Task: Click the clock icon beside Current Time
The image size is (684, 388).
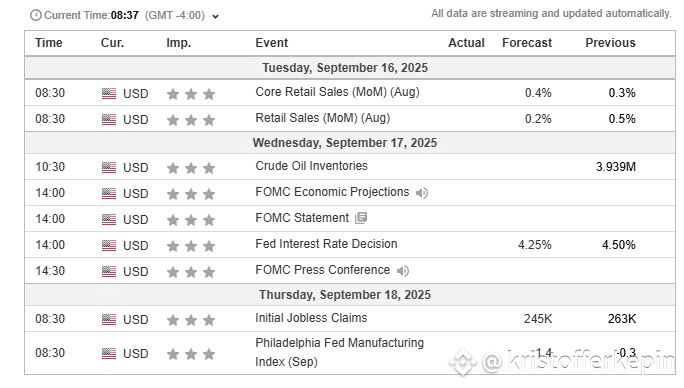Action: point(36,15)
